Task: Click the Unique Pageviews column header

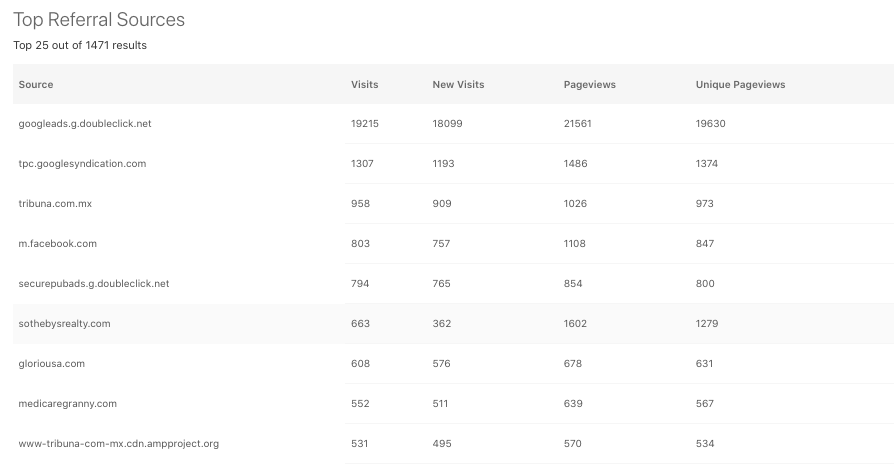Action: click(740, 84)
